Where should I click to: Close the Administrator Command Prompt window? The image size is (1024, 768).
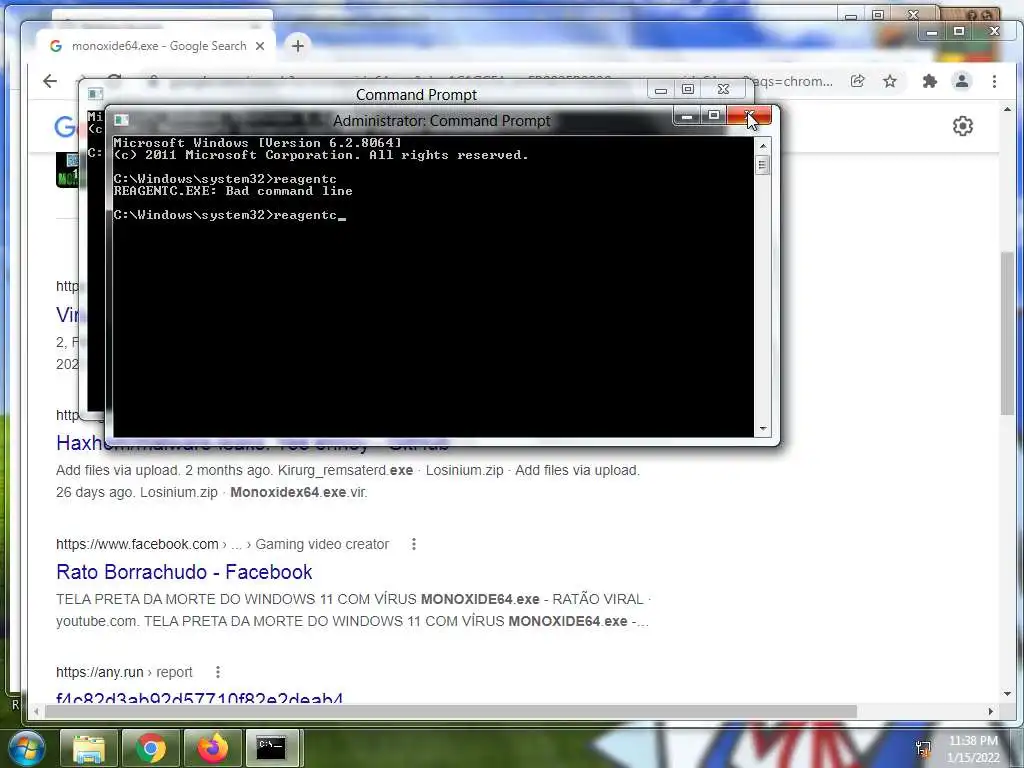click(749, 116)
